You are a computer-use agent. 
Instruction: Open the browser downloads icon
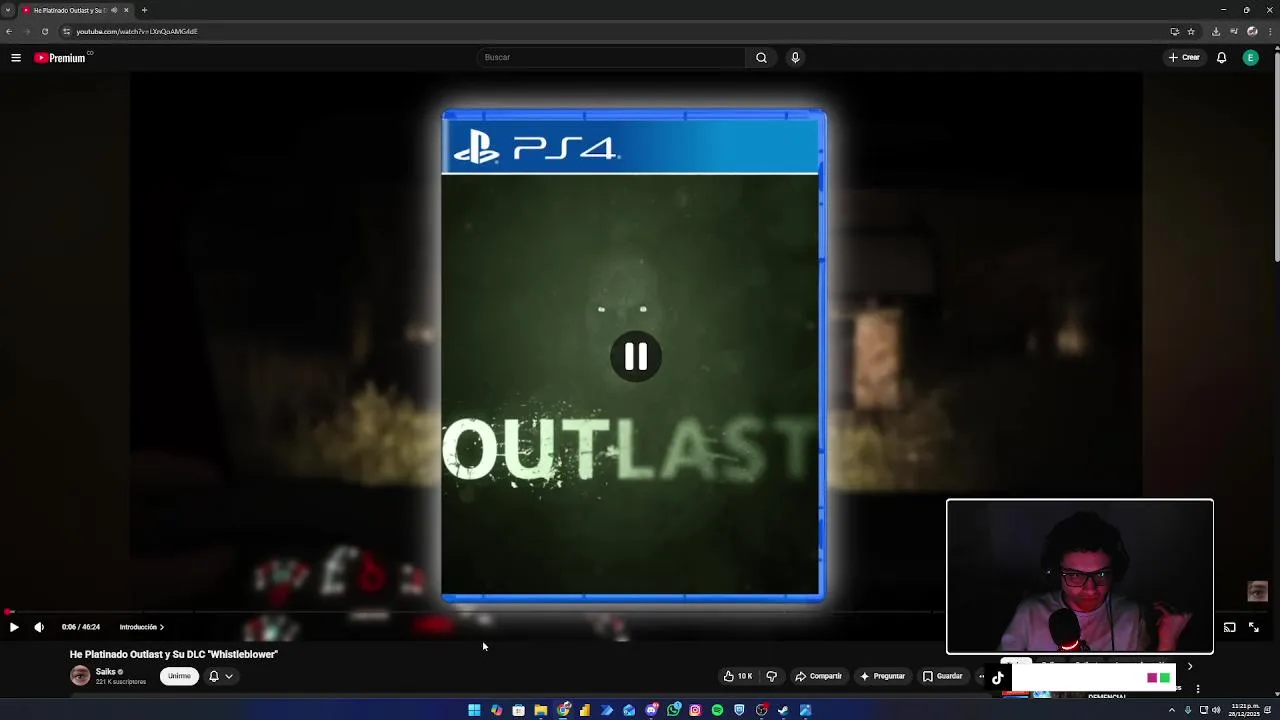tap(1216, 31)
